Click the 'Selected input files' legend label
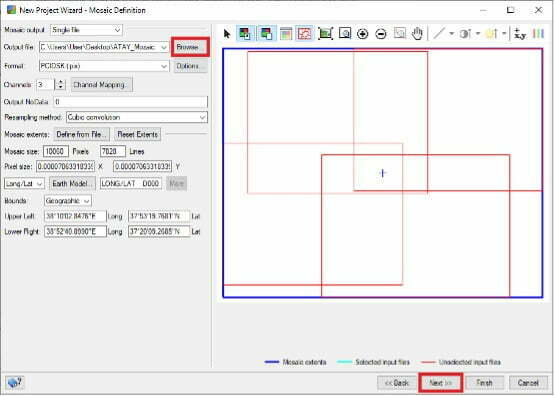Image resolution: width=554 pixels, height=396 pixels. tap(382, 362)
